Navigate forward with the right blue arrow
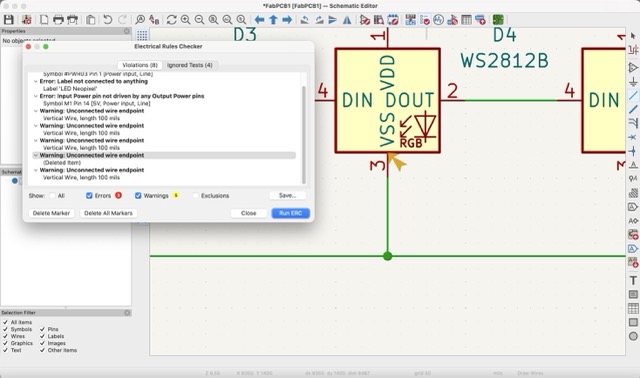This screenshot has height=378, width=640. point(287,20)
